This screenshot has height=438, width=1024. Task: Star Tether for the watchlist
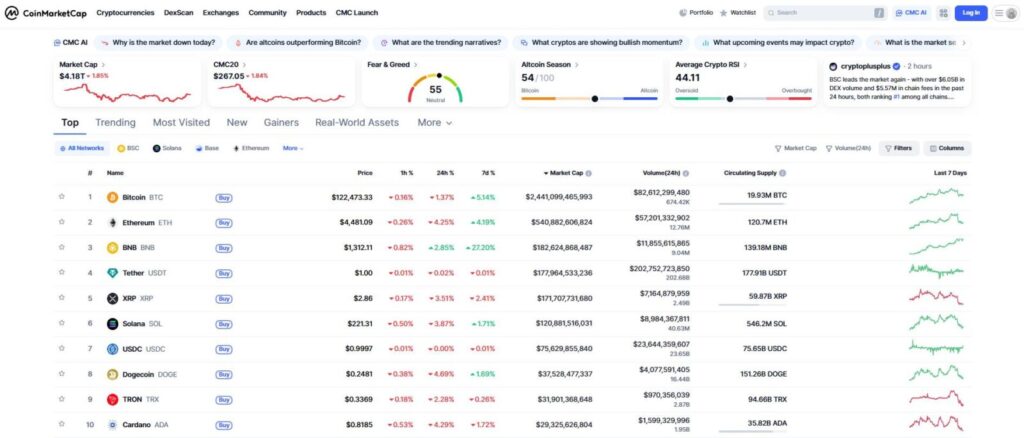(61, 272)
